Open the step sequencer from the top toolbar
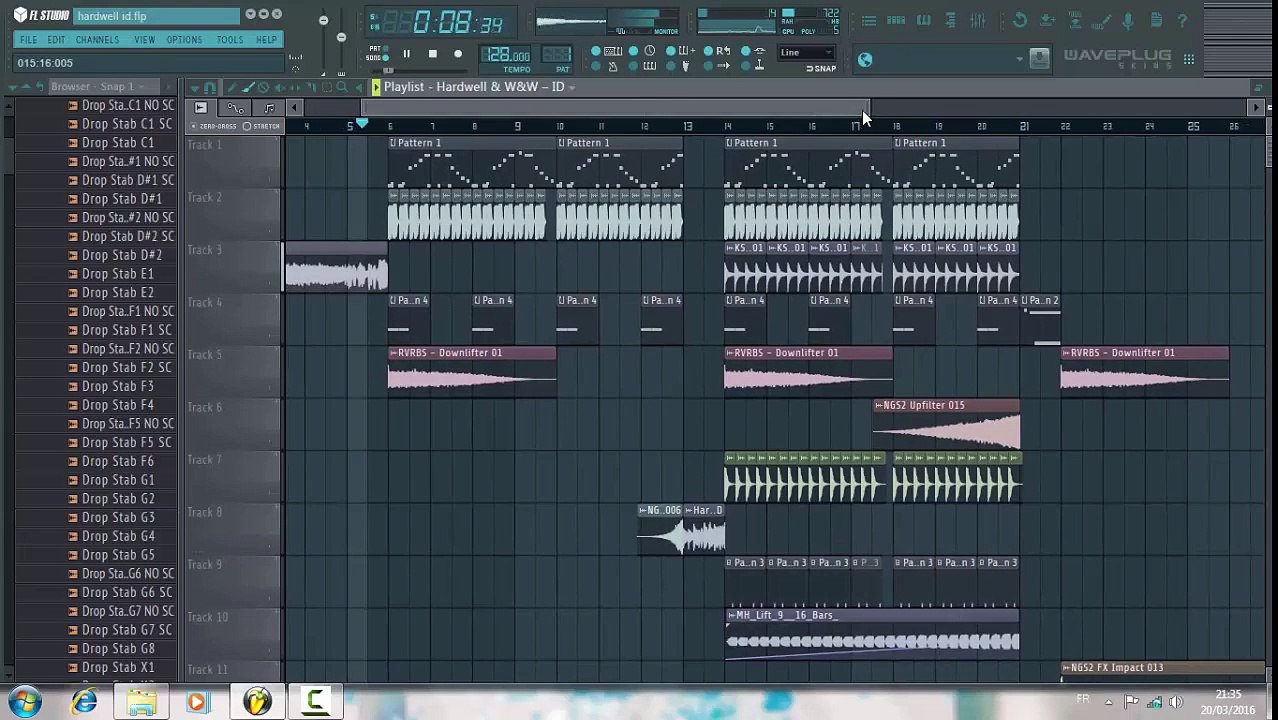 click(896, 20)
